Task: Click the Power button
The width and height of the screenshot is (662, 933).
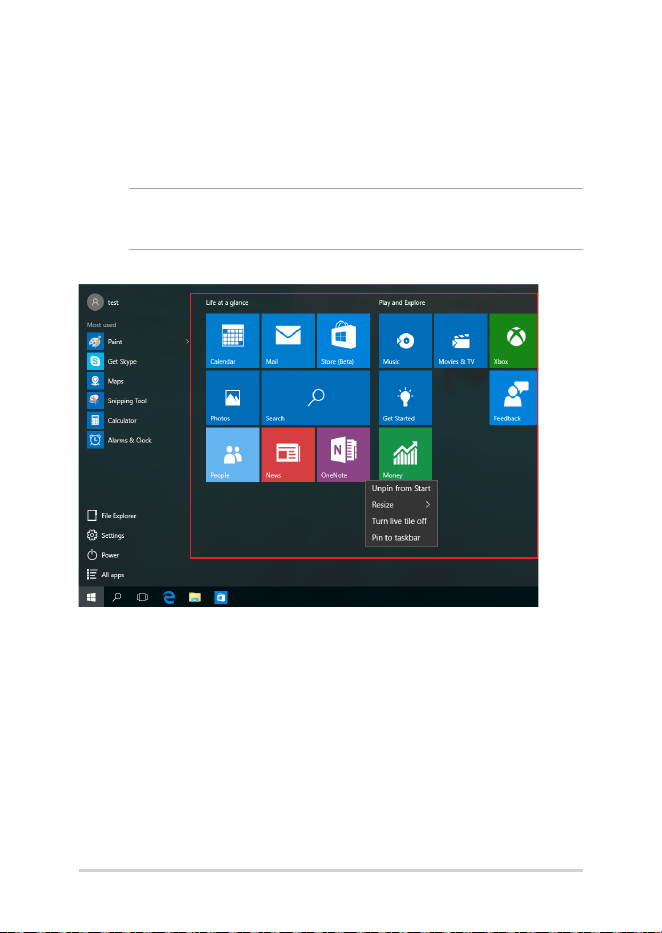Action: (103, 555)
